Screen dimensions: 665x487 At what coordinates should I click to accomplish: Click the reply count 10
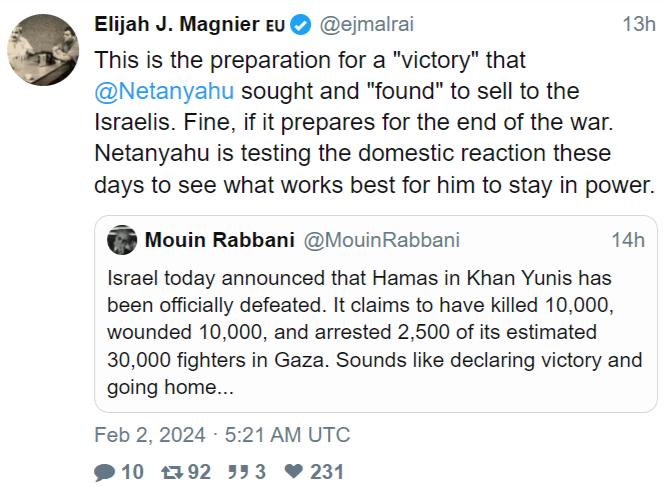(x=133, y=471)
